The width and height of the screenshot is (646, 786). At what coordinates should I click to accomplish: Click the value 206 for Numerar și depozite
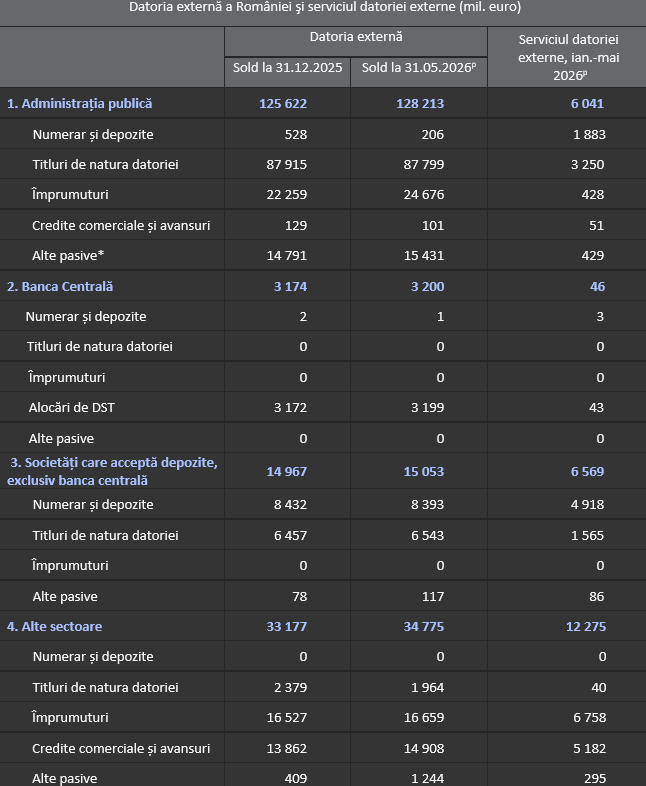click(433, 134)
